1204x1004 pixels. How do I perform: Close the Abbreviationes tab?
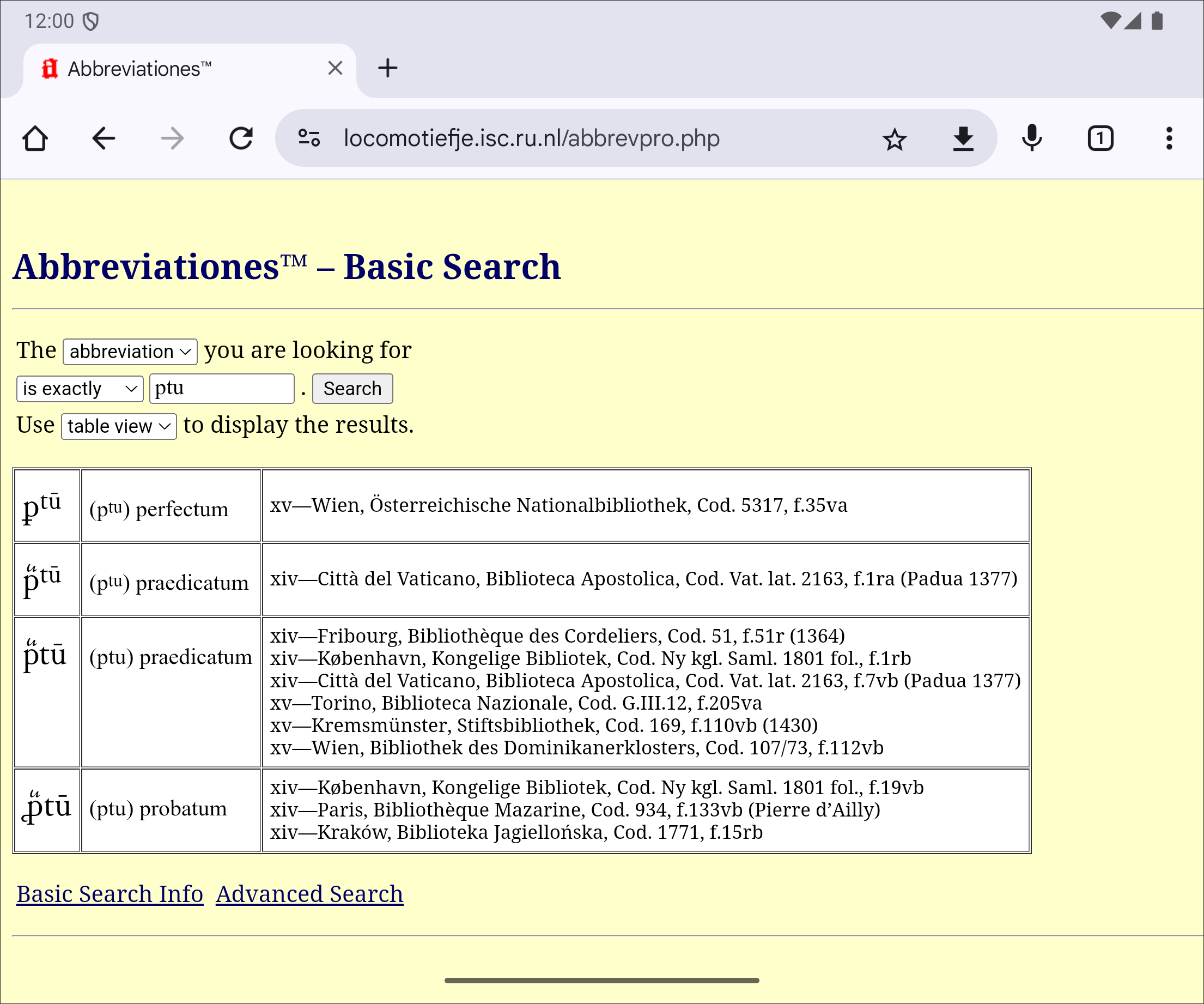pos(335,68)
